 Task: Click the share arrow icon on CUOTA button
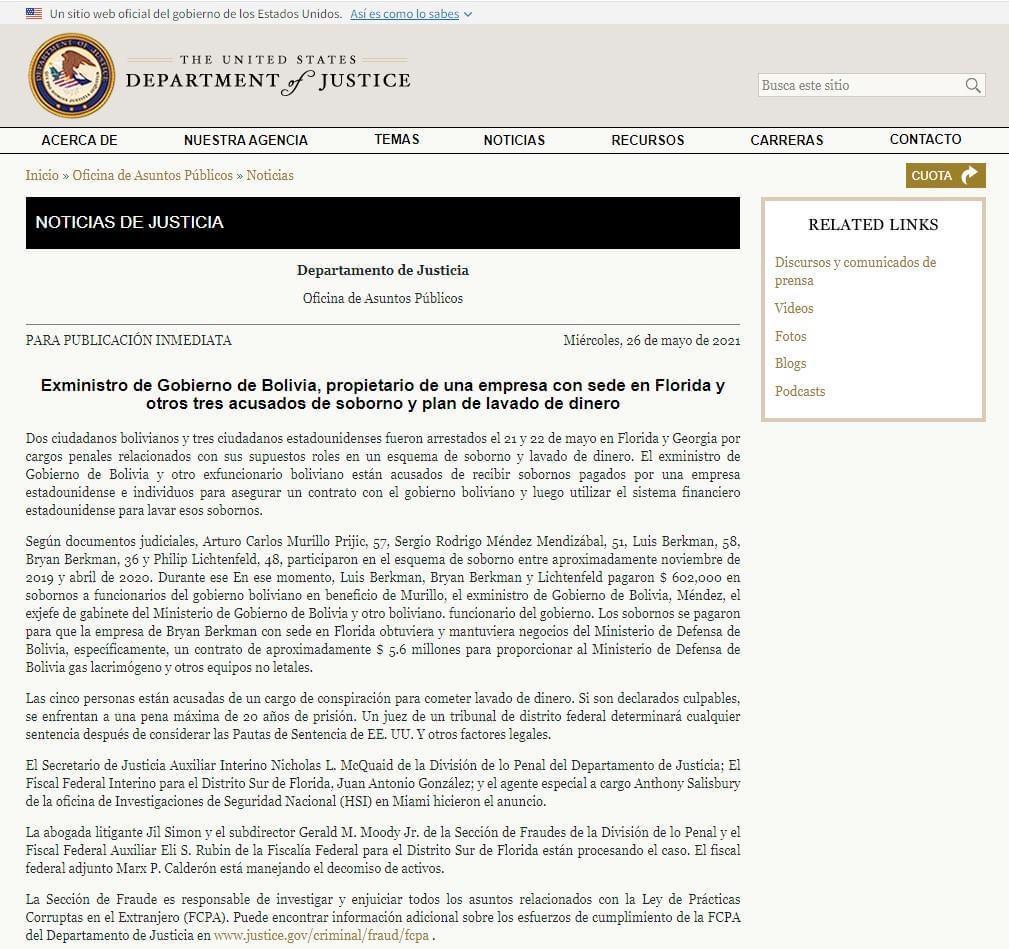(968, 175)
